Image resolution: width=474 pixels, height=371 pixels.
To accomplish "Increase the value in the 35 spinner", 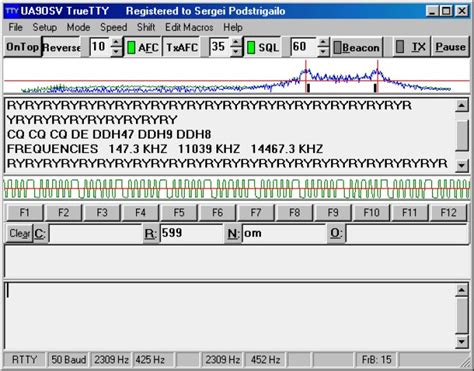I will pyautogui.click(x=236, y=42).
